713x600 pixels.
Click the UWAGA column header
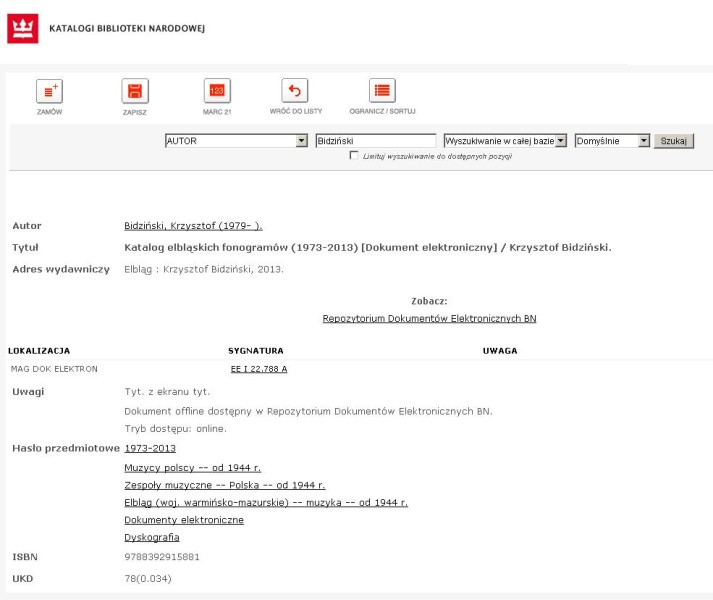click(x=500, y=351)
